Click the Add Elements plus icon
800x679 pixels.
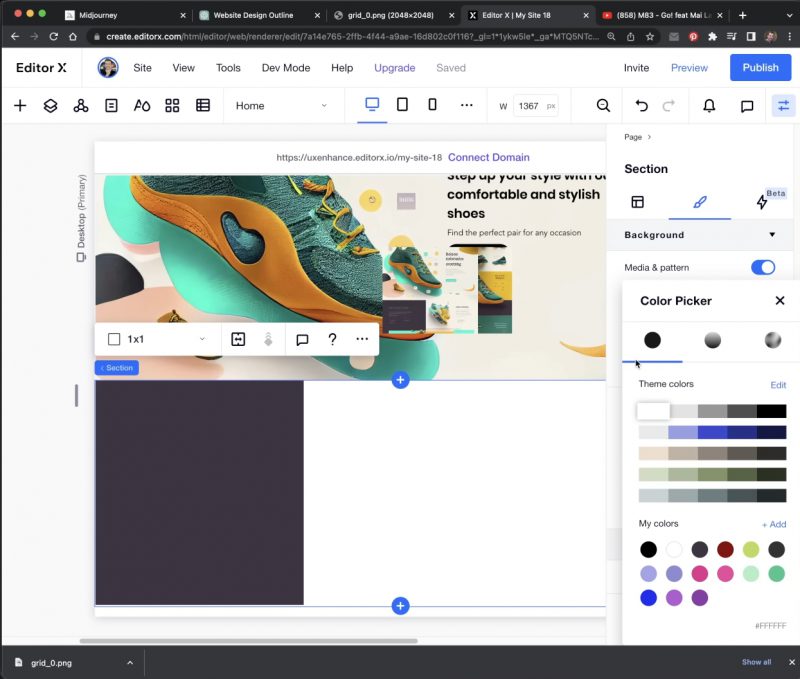point(20,105)
